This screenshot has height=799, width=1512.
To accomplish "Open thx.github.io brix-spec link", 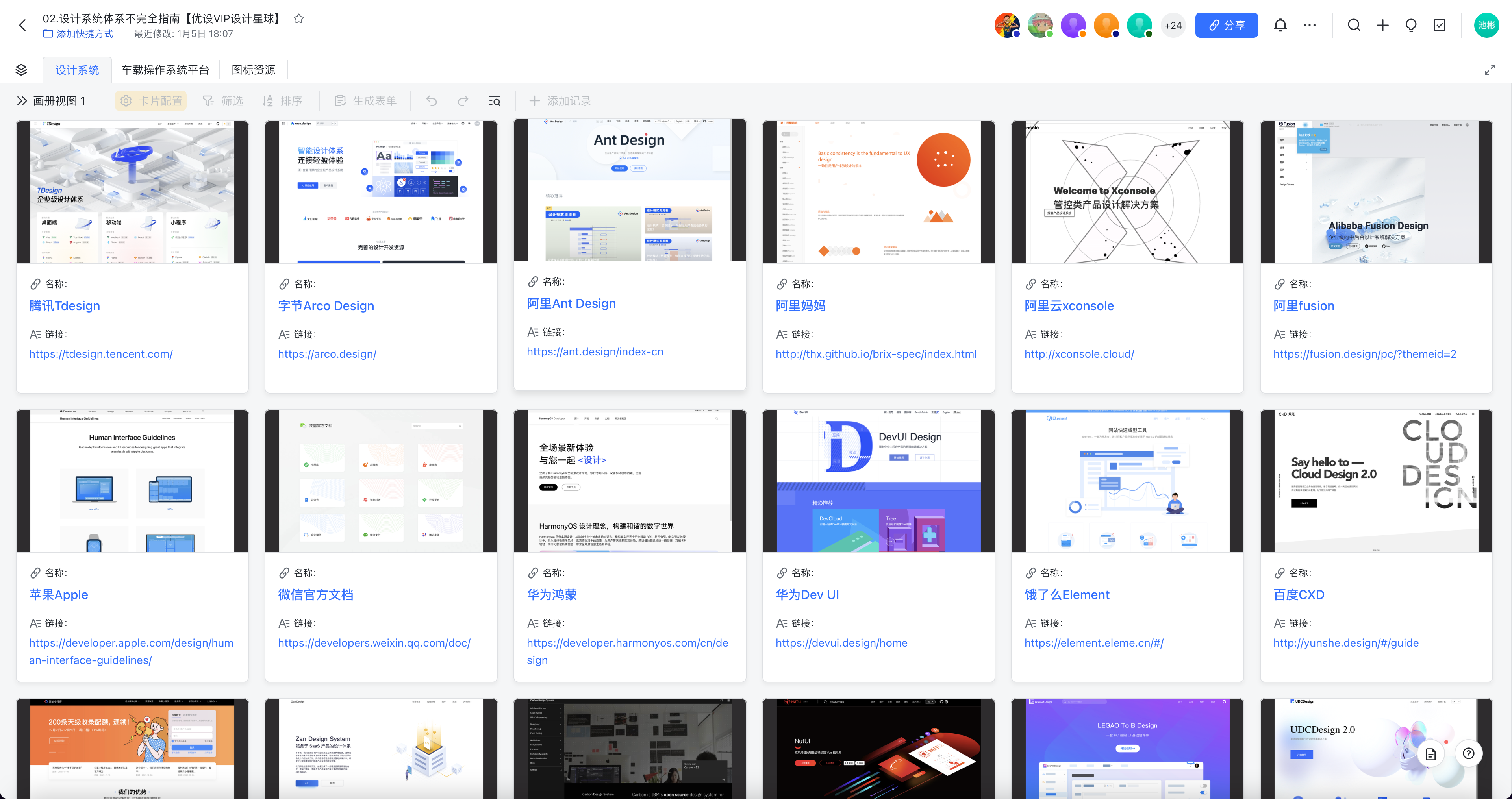I will point(876,354).
